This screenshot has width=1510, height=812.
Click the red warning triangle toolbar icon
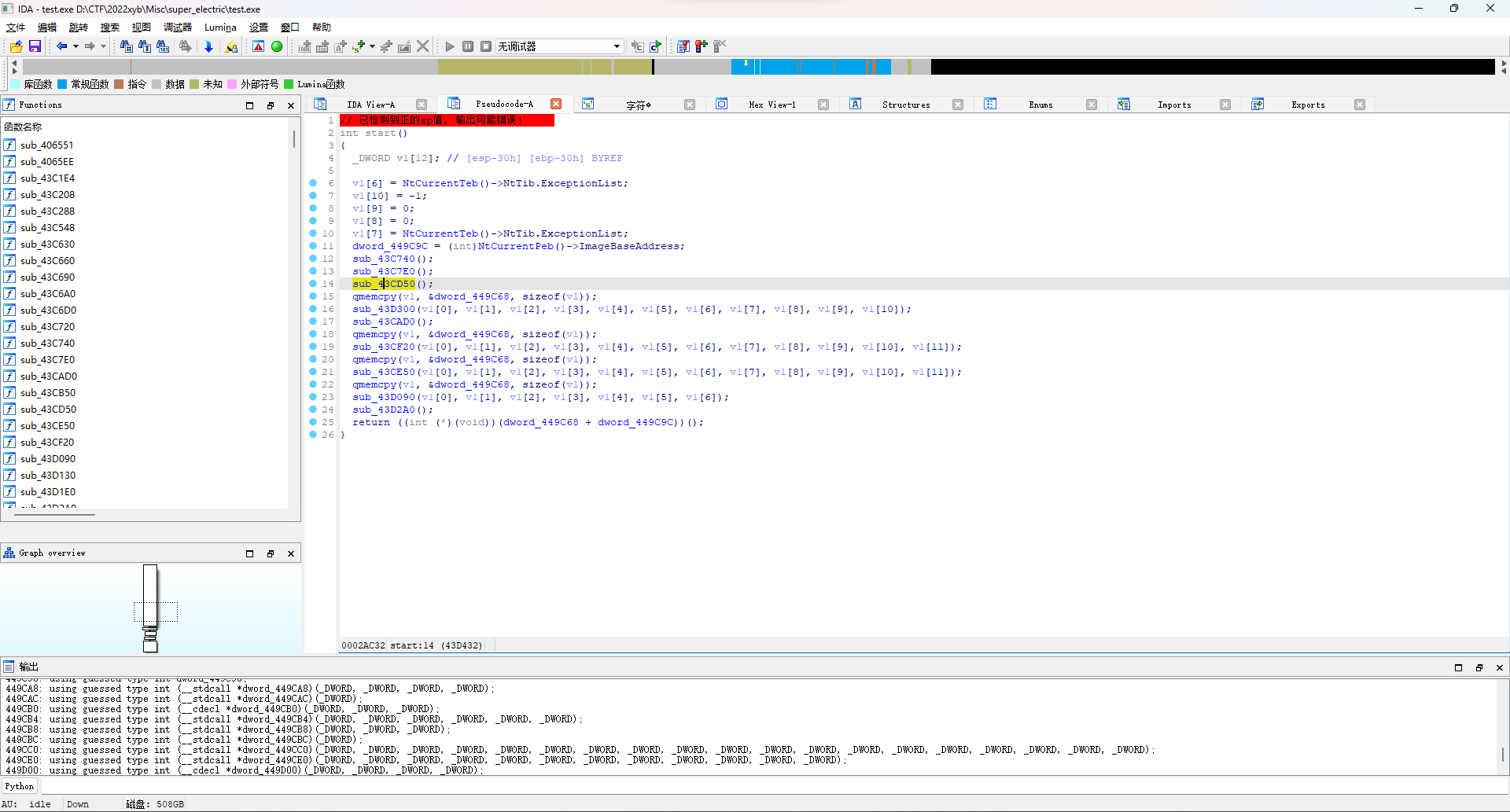coord(258,46)
